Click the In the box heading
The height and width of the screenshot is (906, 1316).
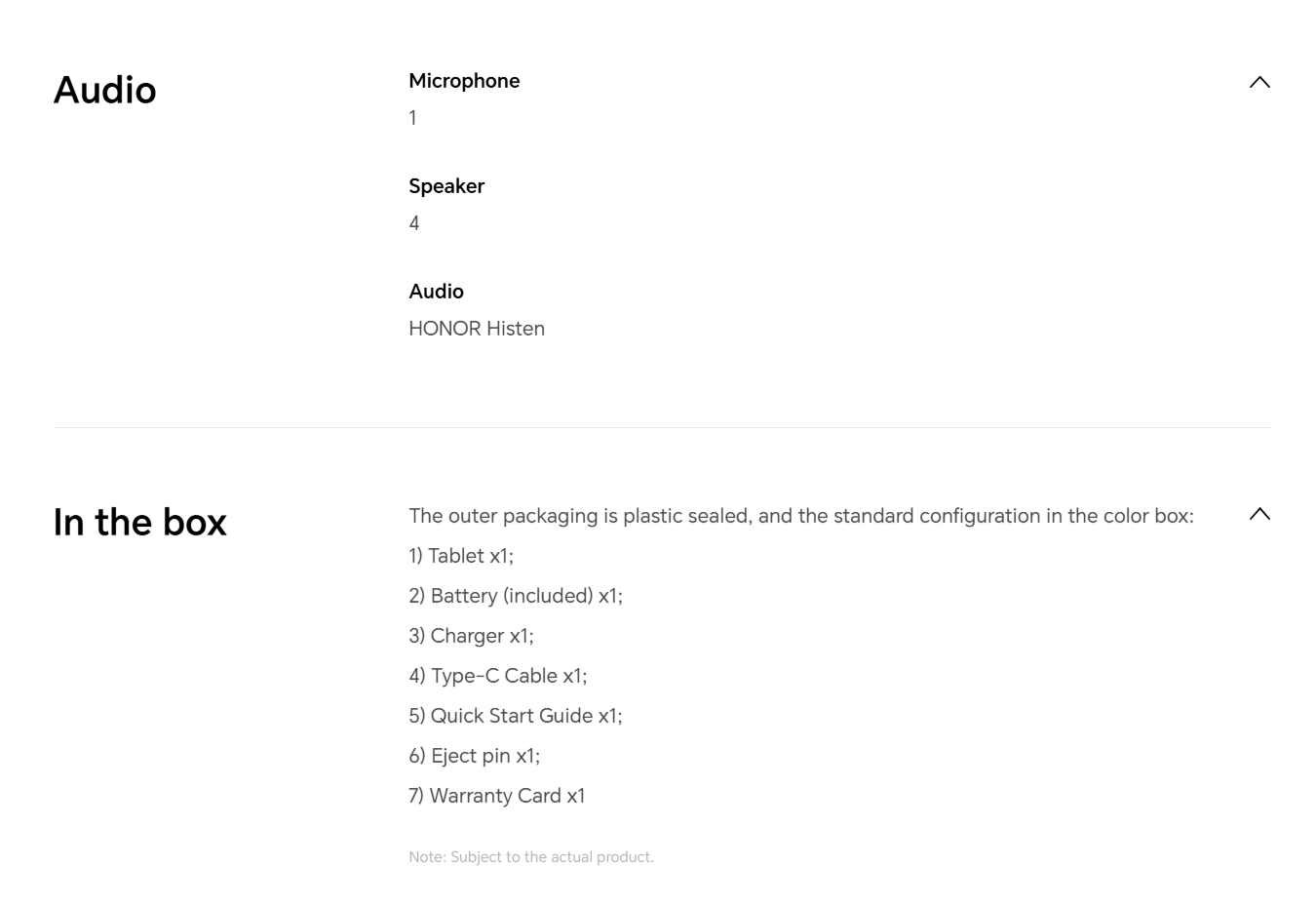[x=139, y=522]
